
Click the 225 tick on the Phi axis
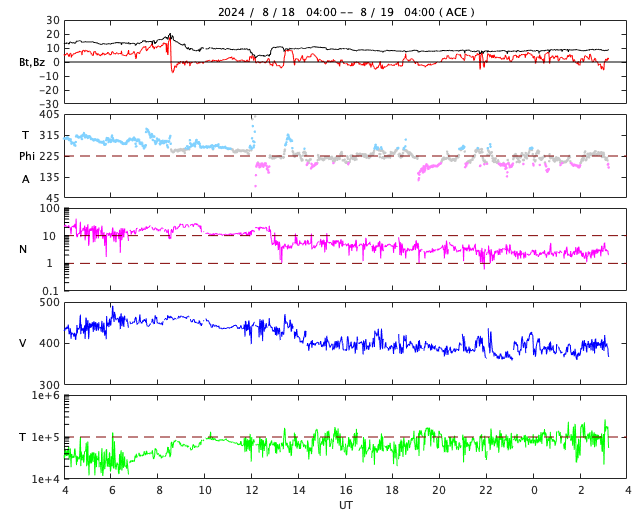click(x=49, y=156)
